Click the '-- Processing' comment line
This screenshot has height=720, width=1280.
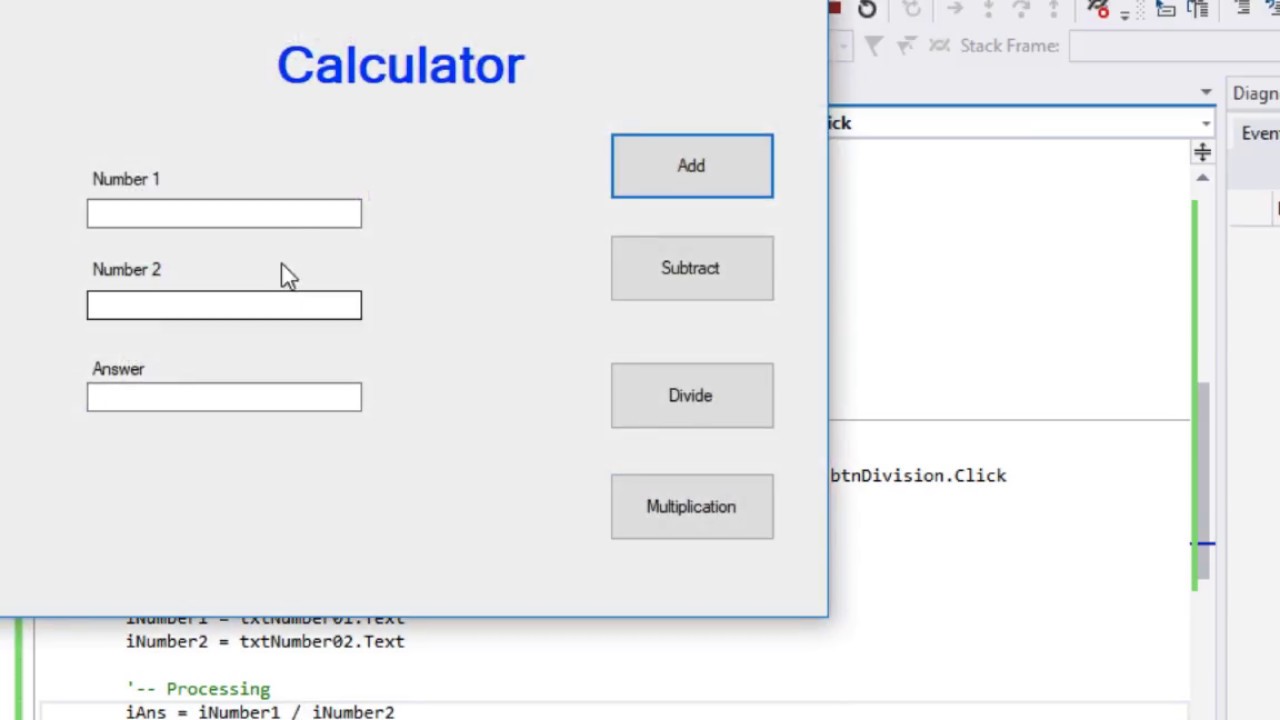198,689
